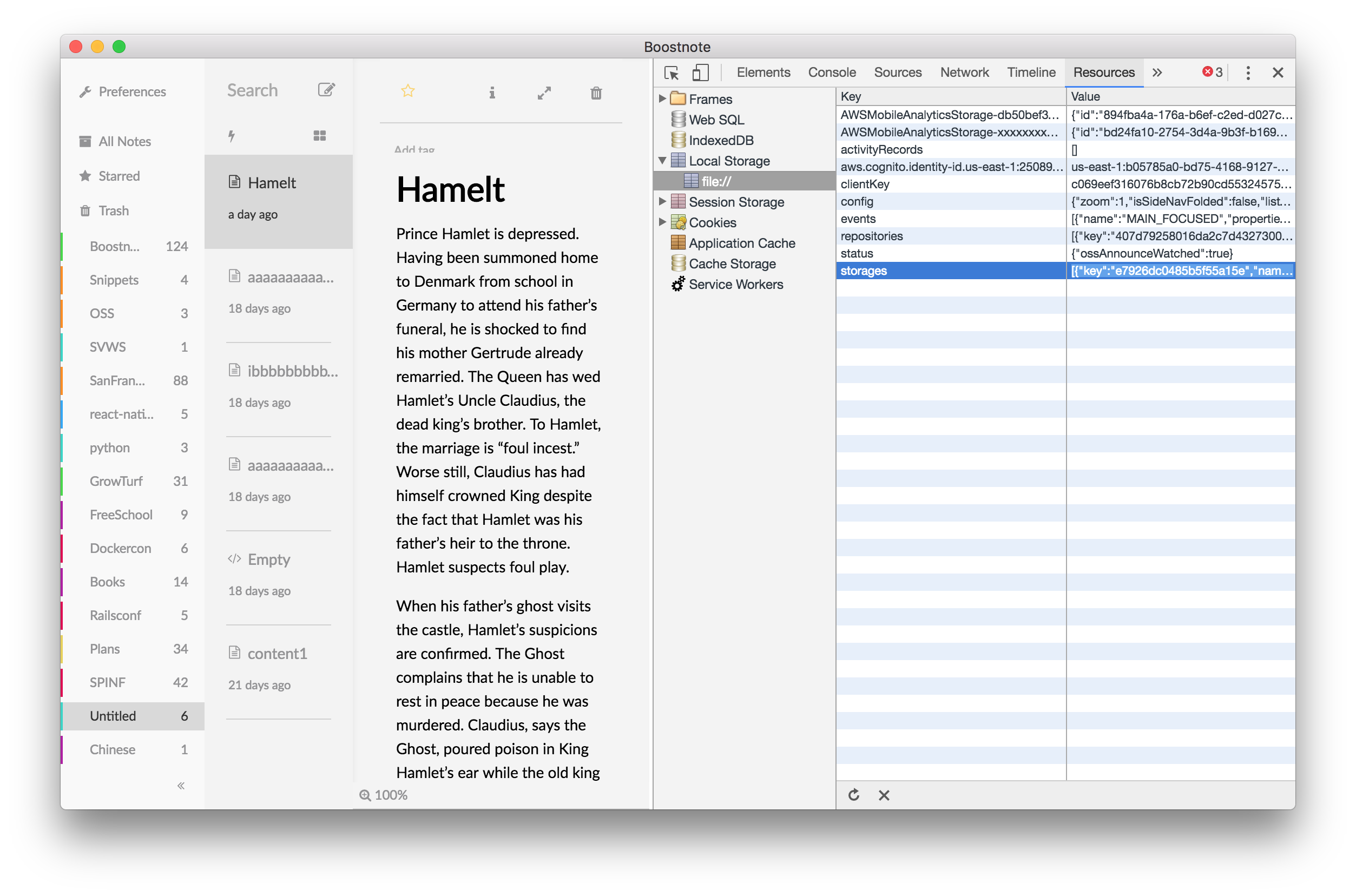Show Starred notes
This screenshot has height=896, width=1356.
click(x=119, y=176)
